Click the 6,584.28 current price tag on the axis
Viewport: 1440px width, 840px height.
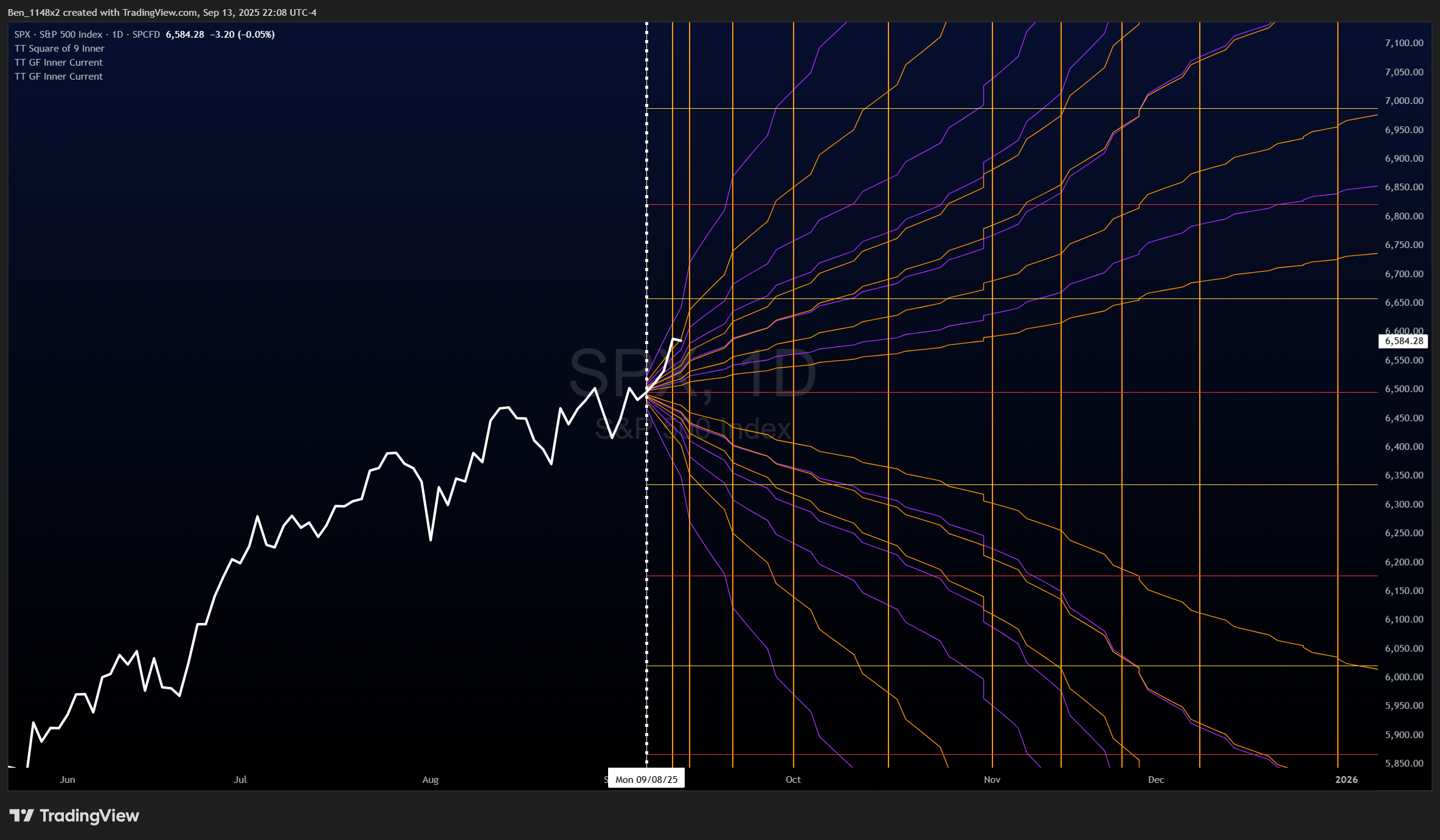pyautogui.click(x=1404, y=341)
